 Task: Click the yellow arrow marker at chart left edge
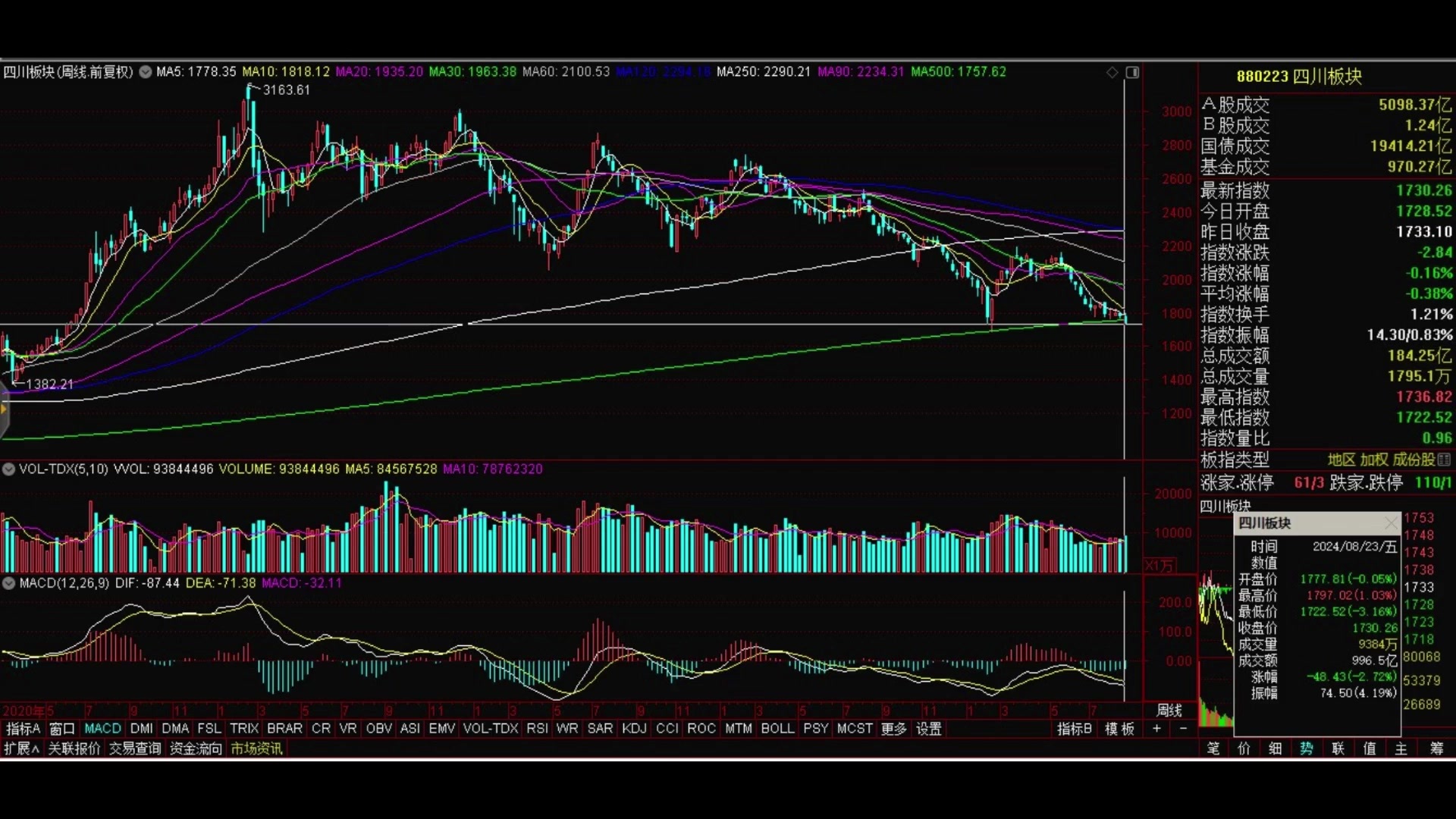coord(4,409)
